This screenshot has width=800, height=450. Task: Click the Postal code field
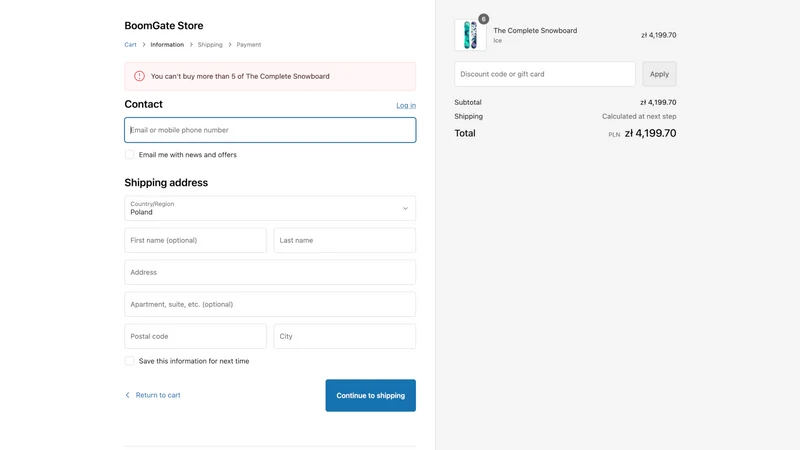[195, 336]
